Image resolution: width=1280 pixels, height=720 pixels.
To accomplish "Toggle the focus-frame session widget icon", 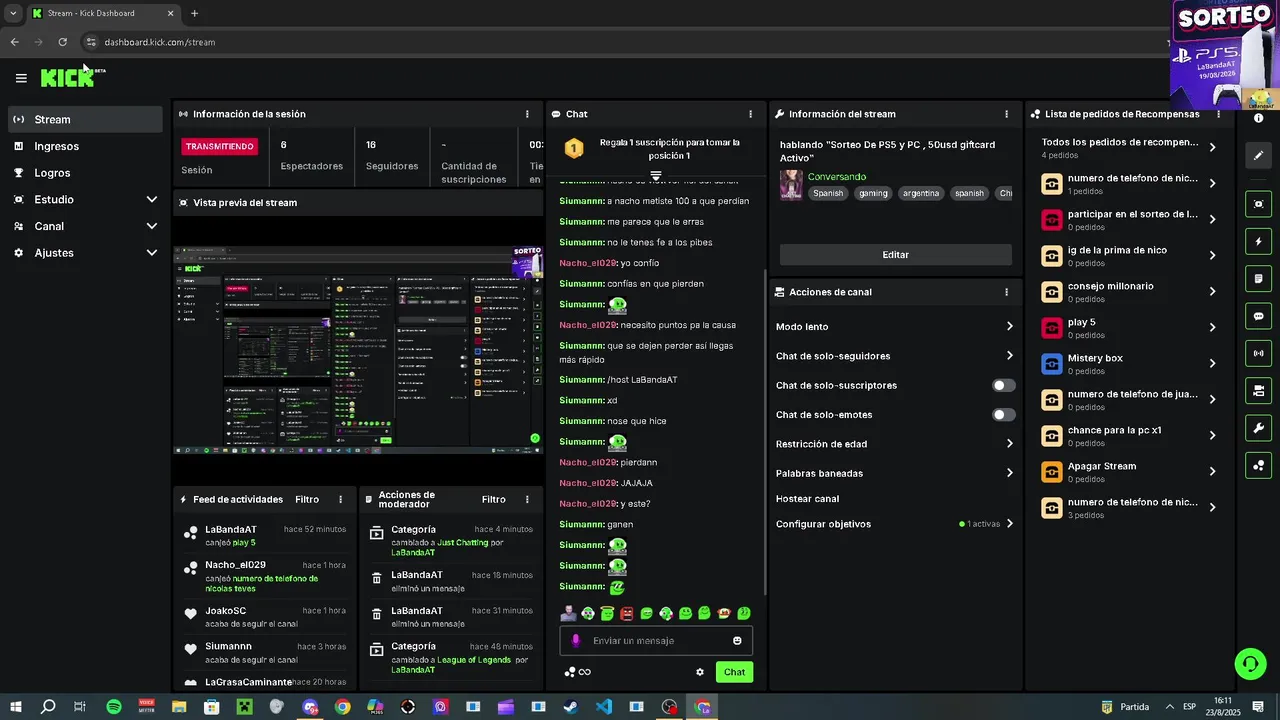I will (x=1259, y=204).
